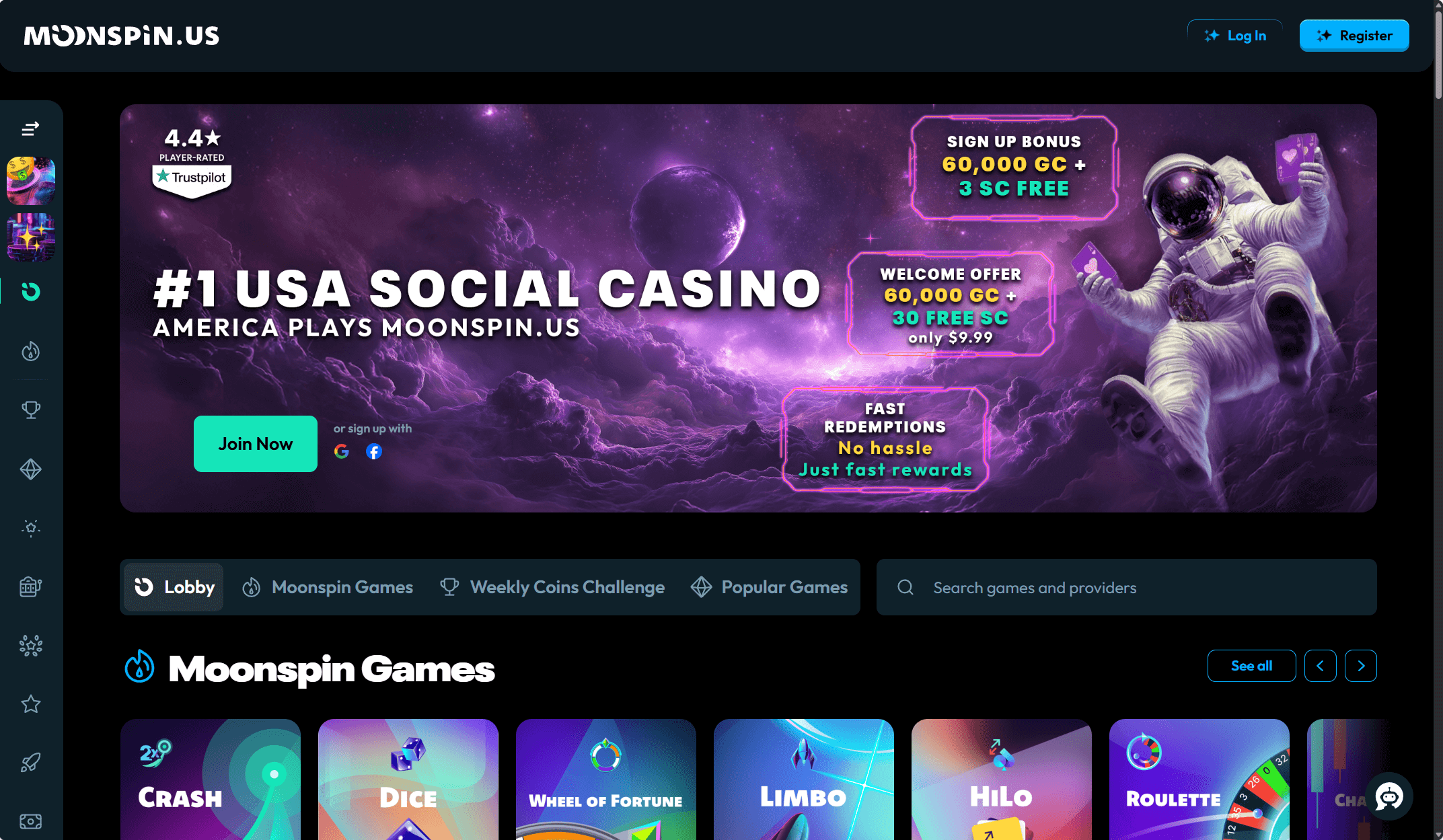
Task: Click the Register button
Action: click(x=1354, y=36)
